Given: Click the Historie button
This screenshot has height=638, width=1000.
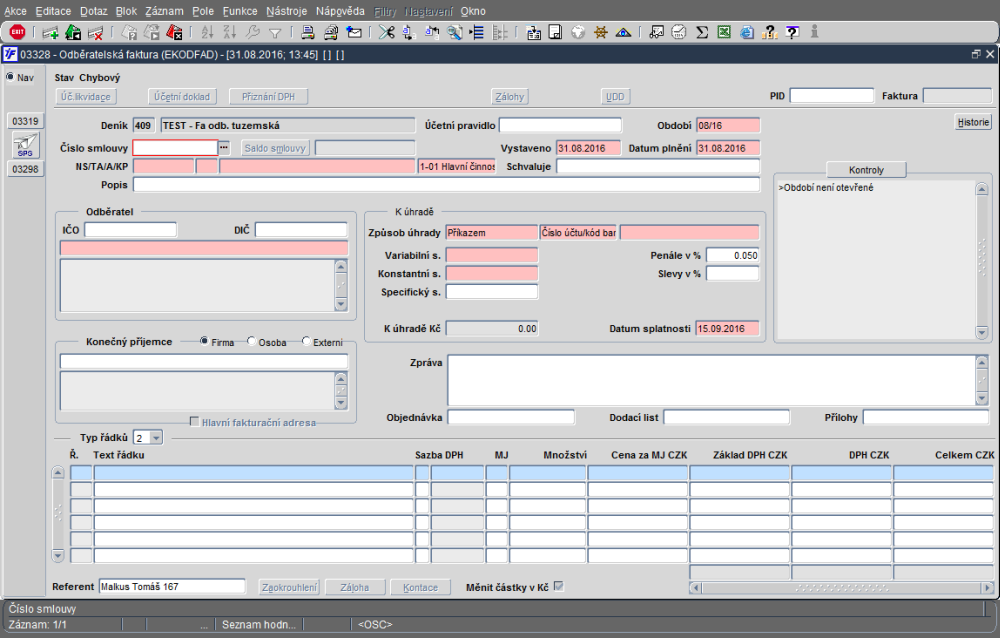Looking at the screenshot, I should click(x=972, y=123).
